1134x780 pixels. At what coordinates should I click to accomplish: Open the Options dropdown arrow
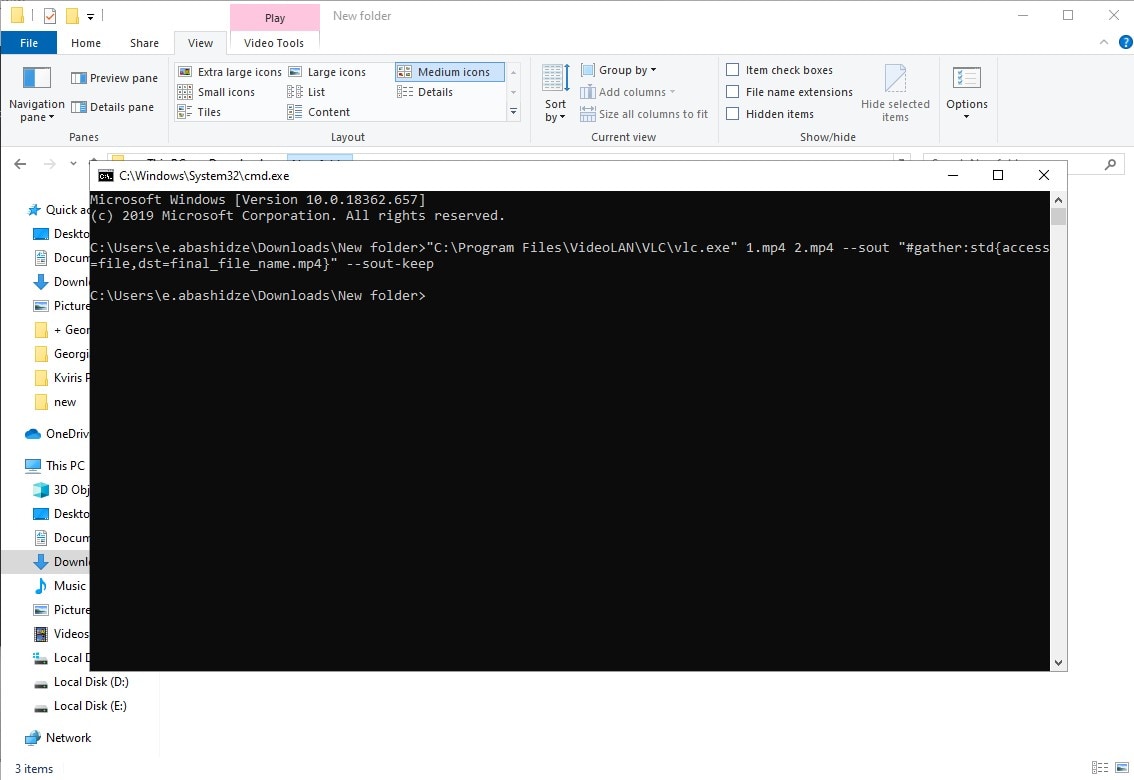967,116
